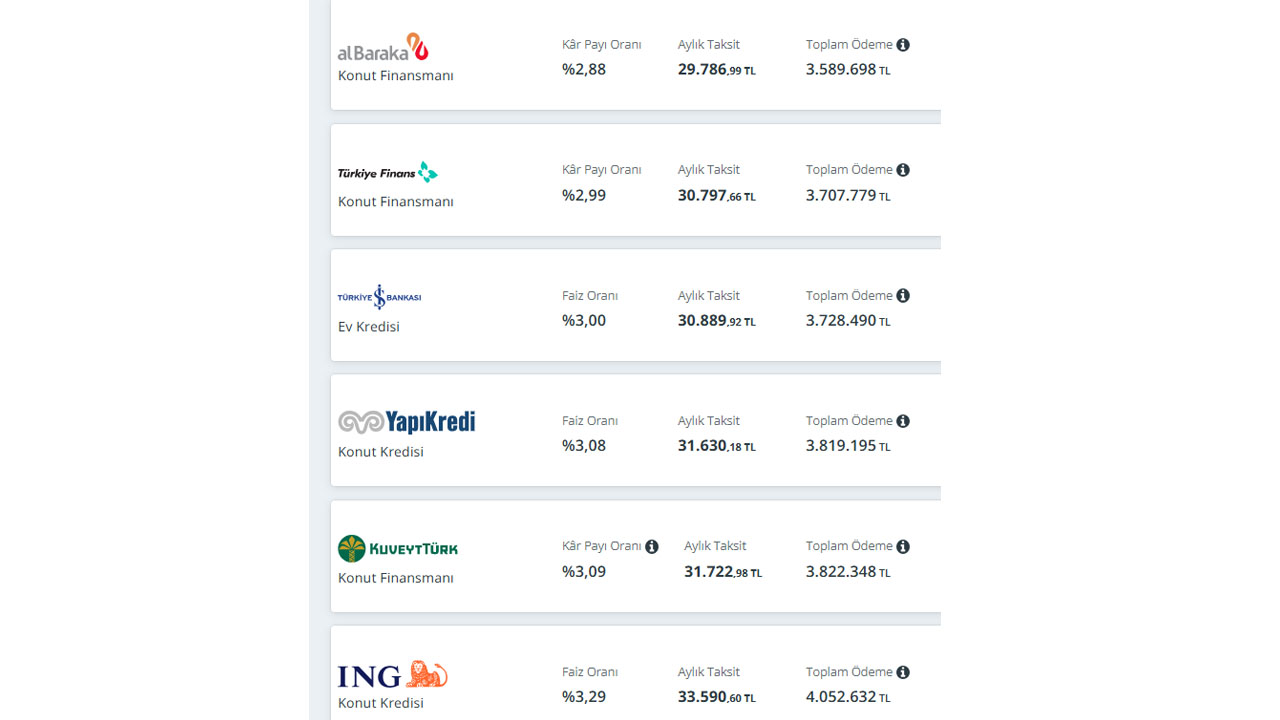Click the Kuveyt Türk logo
The image size is (1280, 720).
[398, 548]
